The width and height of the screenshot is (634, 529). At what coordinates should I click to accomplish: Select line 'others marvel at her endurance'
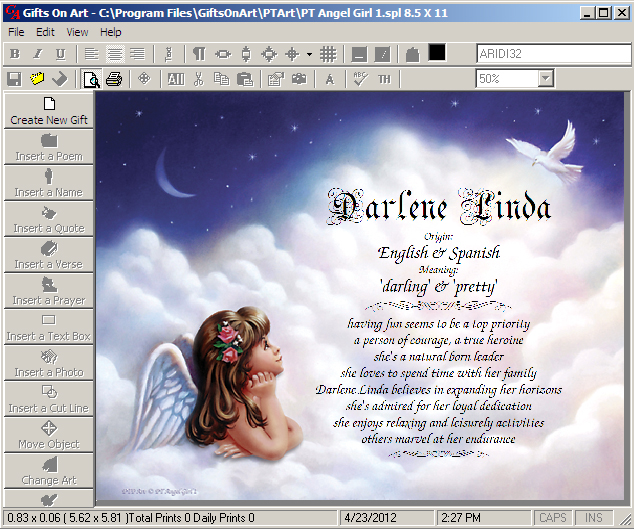(439, 439)
